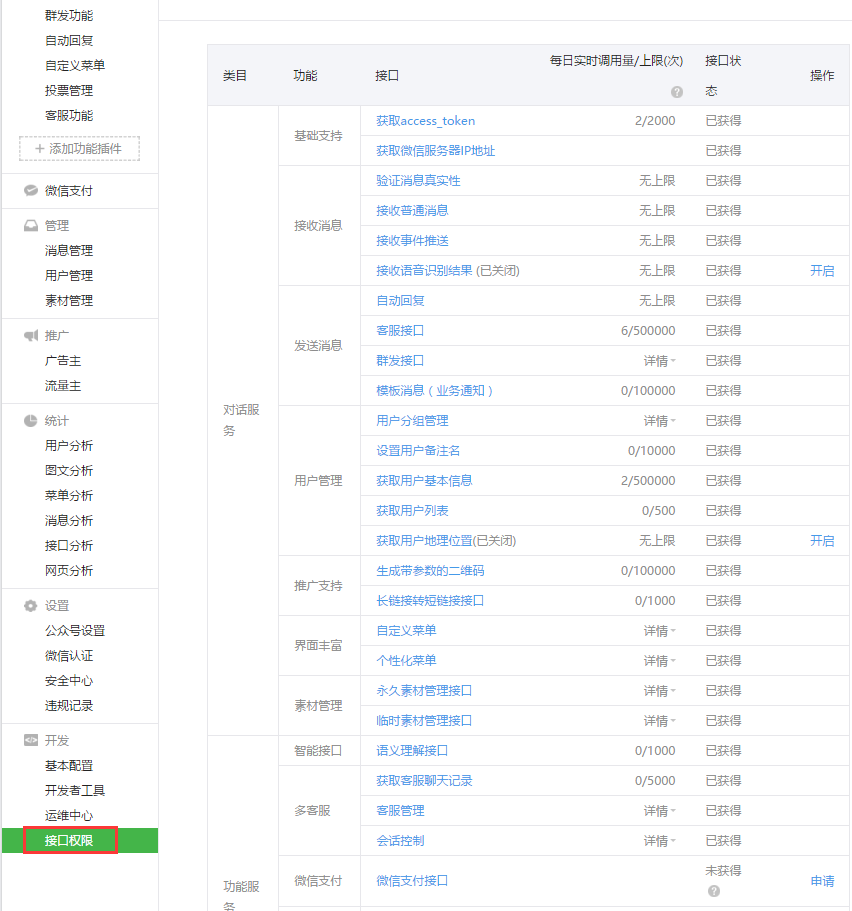Image resolution: width=852 pixels, height=911 pixels.
Task: Expand the 详情 dropdown for 群发接口
Action: pyautogui.click(x=659, y=361)
